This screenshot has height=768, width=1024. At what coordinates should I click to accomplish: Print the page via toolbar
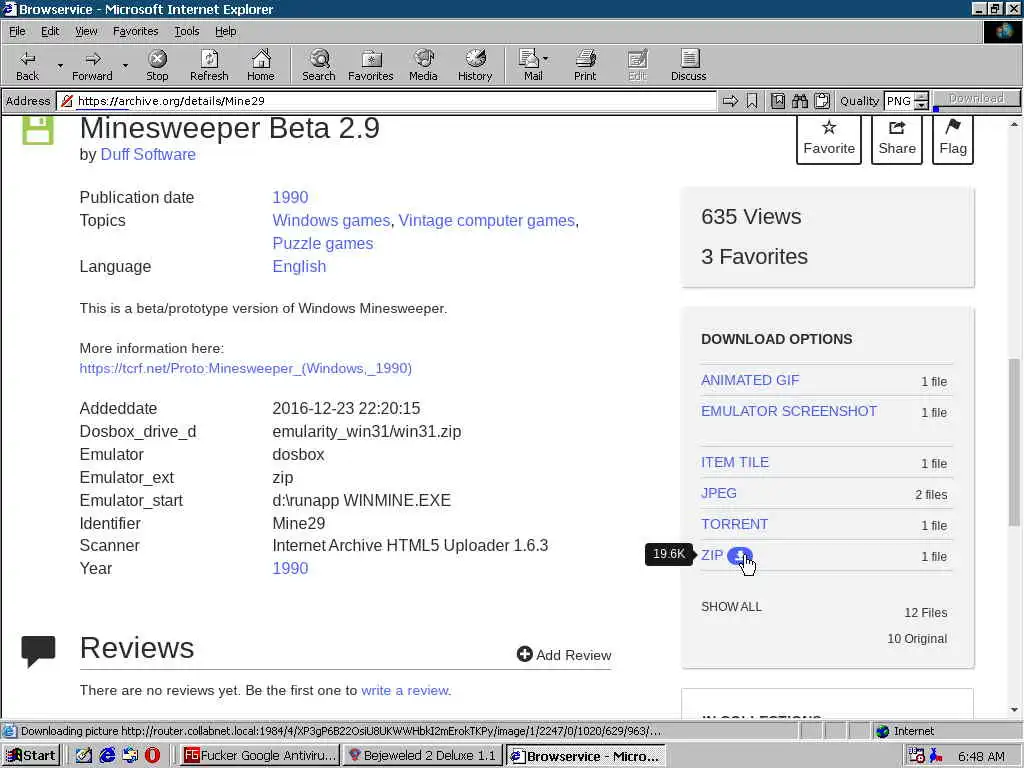point(585,65)
